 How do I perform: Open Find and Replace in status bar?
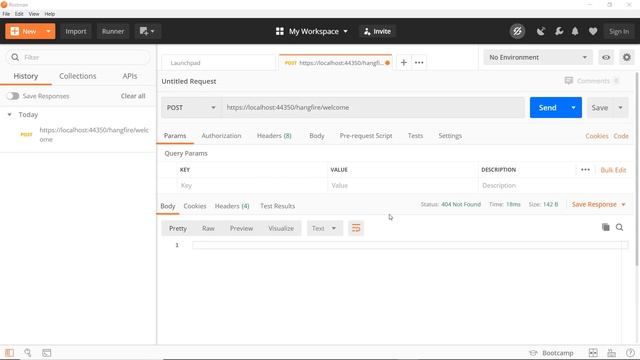click(x=28, y=353)
